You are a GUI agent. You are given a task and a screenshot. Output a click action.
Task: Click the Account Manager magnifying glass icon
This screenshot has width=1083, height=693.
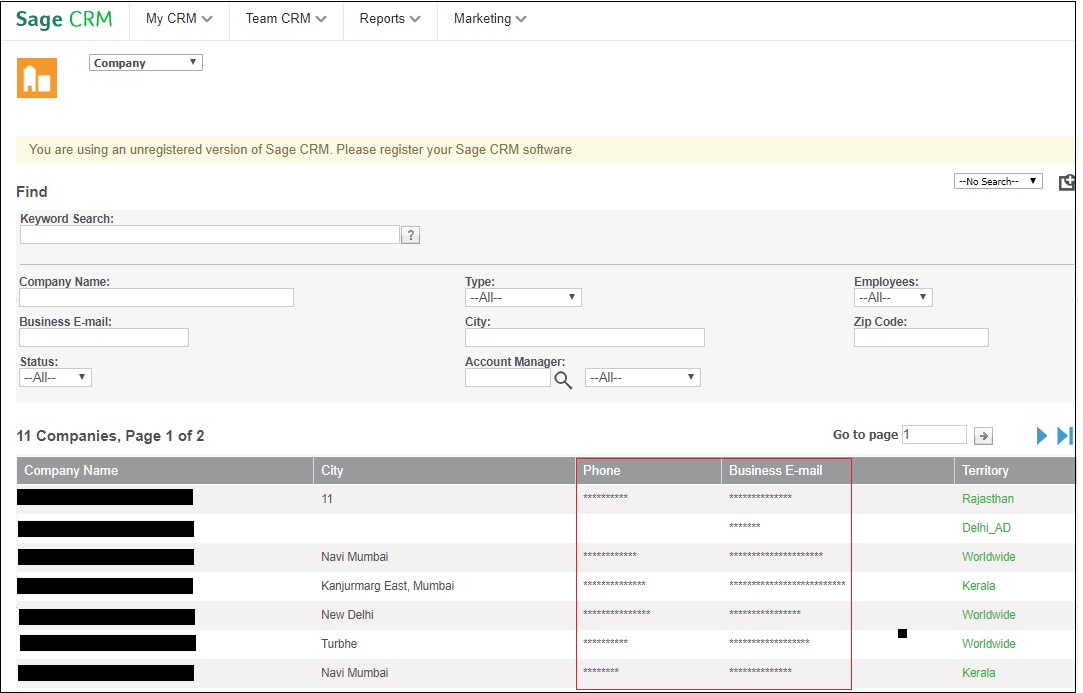coord(563,379)
